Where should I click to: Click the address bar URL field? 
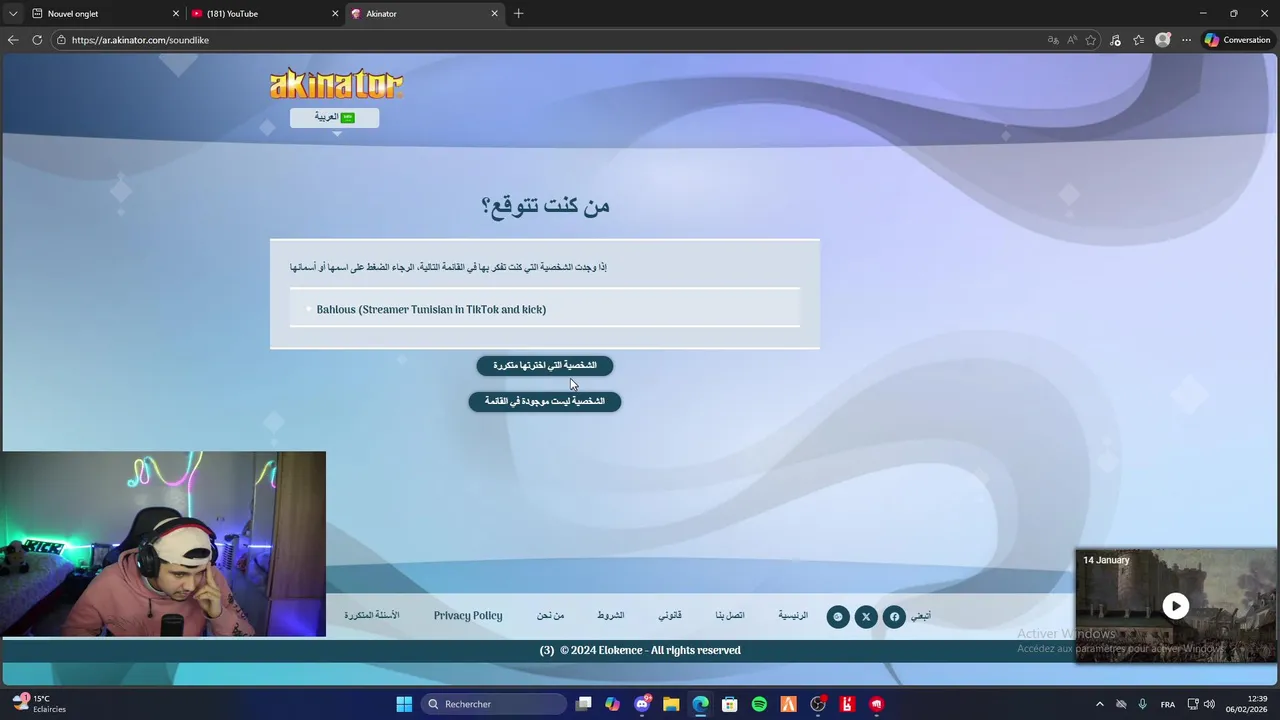pyautogui.click(x=550, y=40)
